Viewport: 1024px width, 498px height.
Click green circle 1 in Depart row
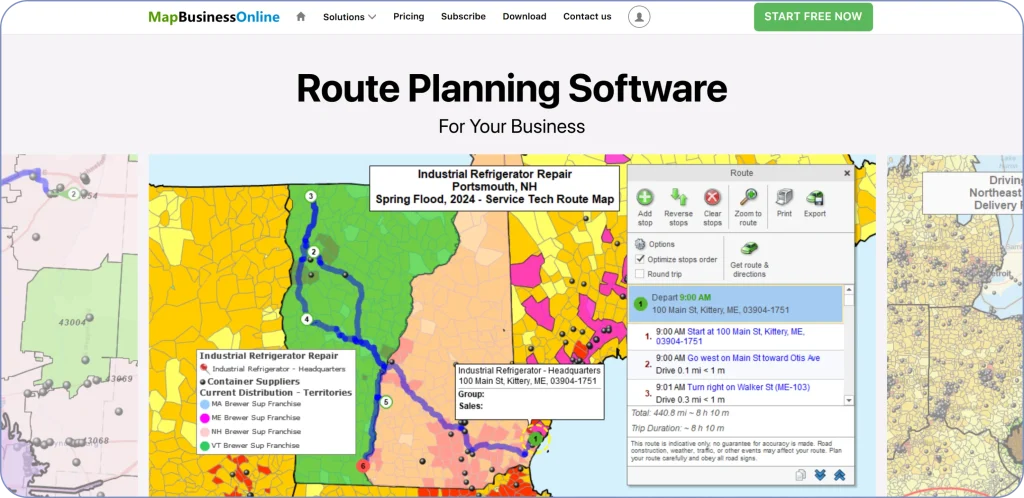(x=641, y=303)
